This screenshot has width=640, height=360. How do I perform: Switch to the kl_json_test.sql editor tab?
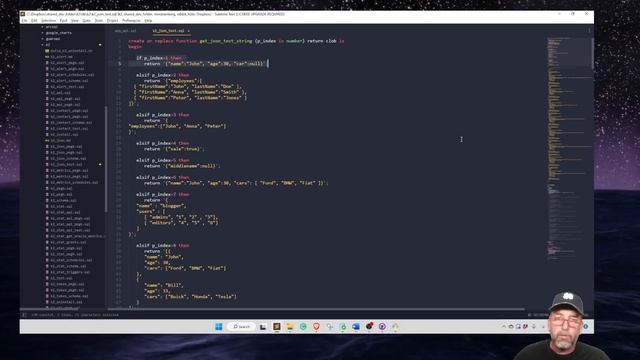[x=168, y=31]
